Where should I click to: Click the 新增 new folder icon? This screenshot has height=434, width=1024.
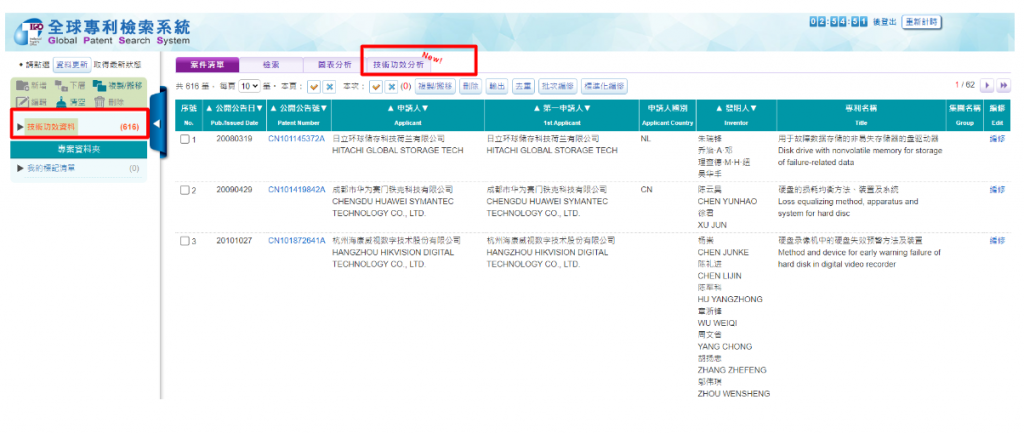coord(22,85)
